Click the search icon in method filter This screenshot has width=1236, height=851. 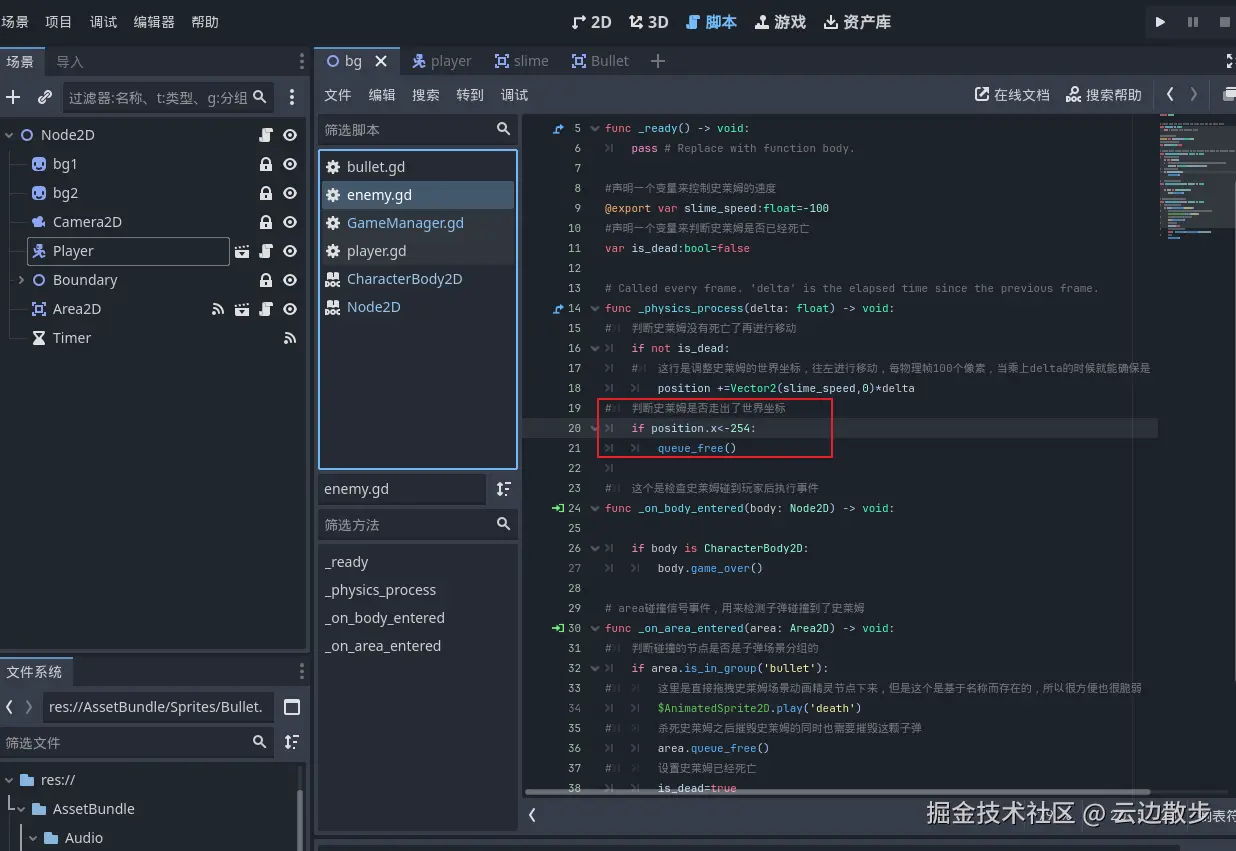tap(503, 524)
